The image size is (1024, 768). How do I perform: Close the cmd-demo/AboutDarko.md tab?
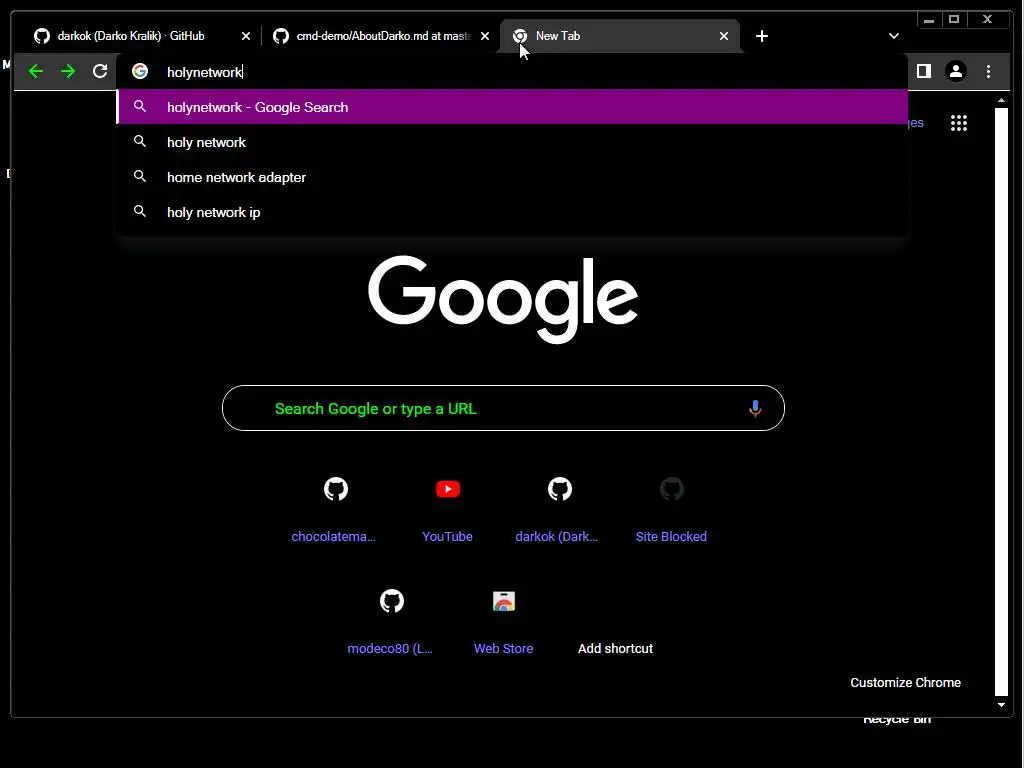click(485, 36)
